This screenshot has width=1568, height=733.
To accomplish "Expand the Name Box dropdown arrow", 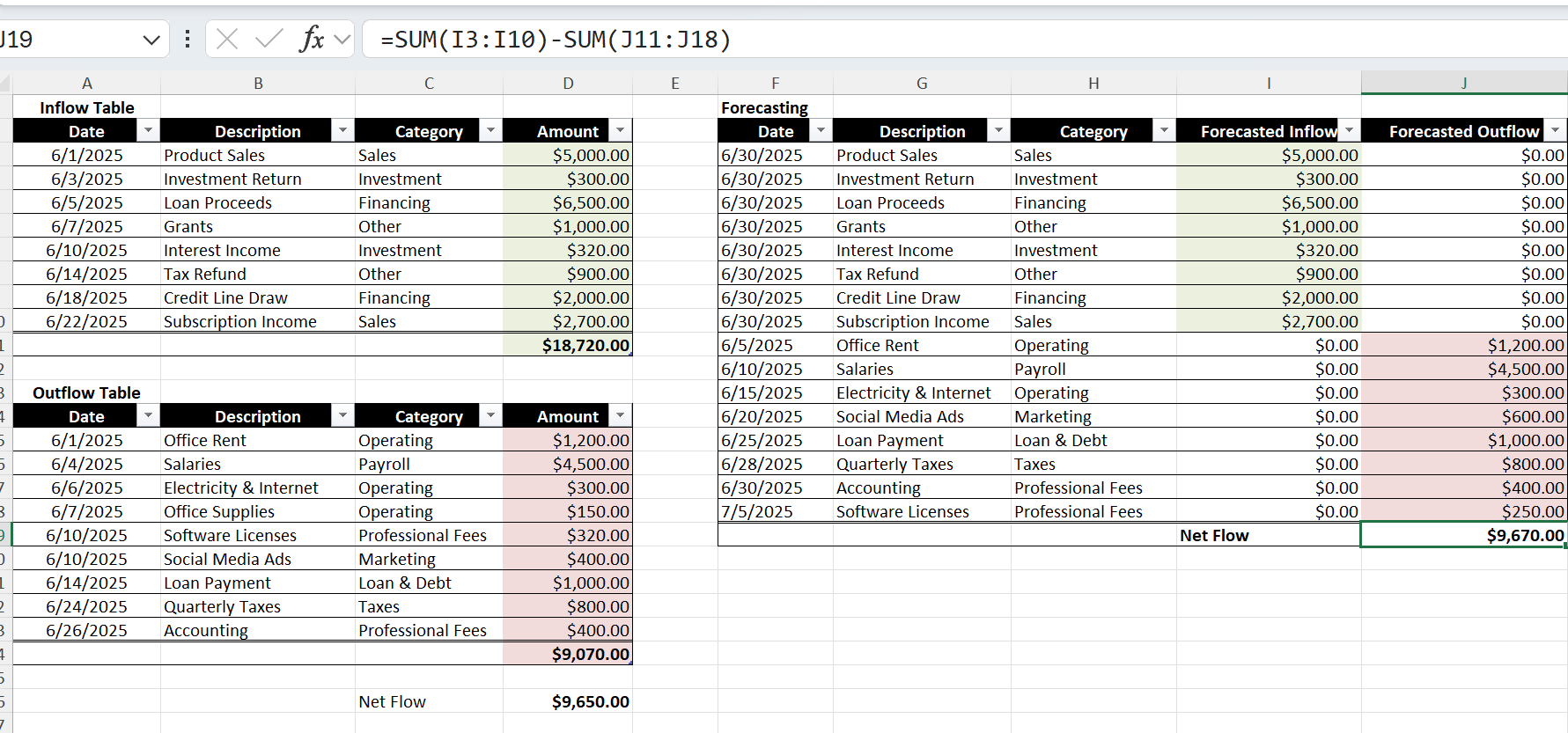I will click(151, 40).
